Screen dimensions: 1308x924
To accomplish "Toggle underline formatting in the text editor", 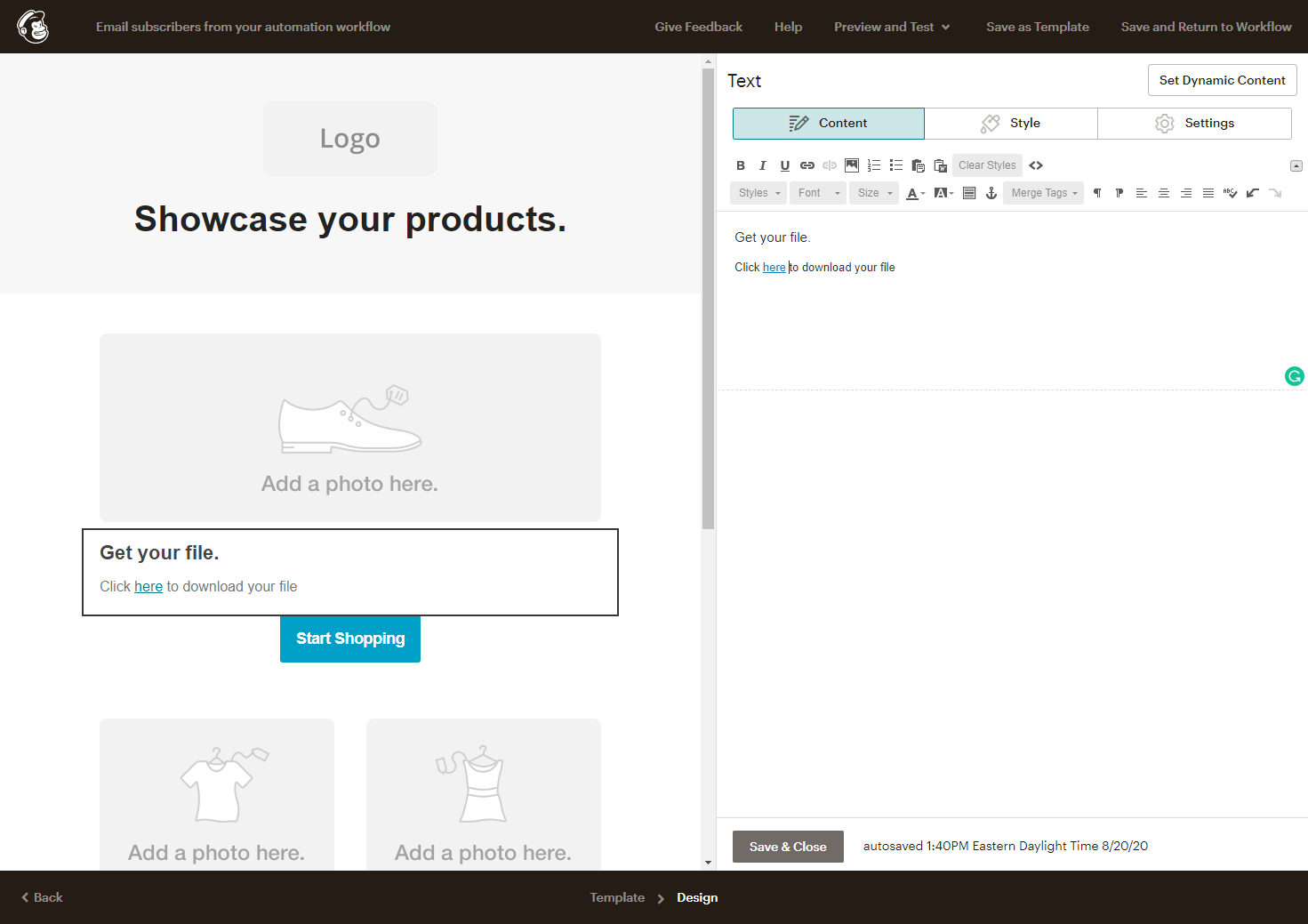I will [784, 165].
